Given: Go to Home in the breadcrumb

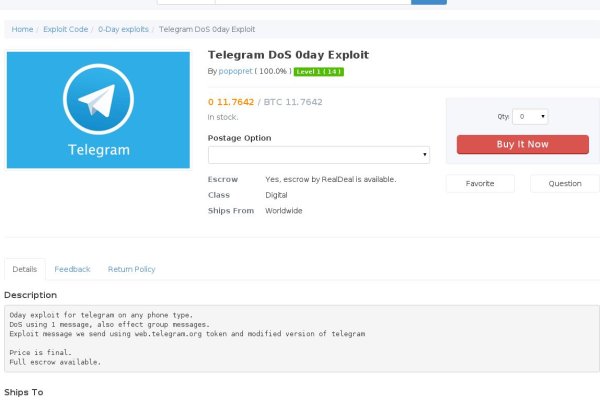Looking at the screenshot, I should pos(22,30).
